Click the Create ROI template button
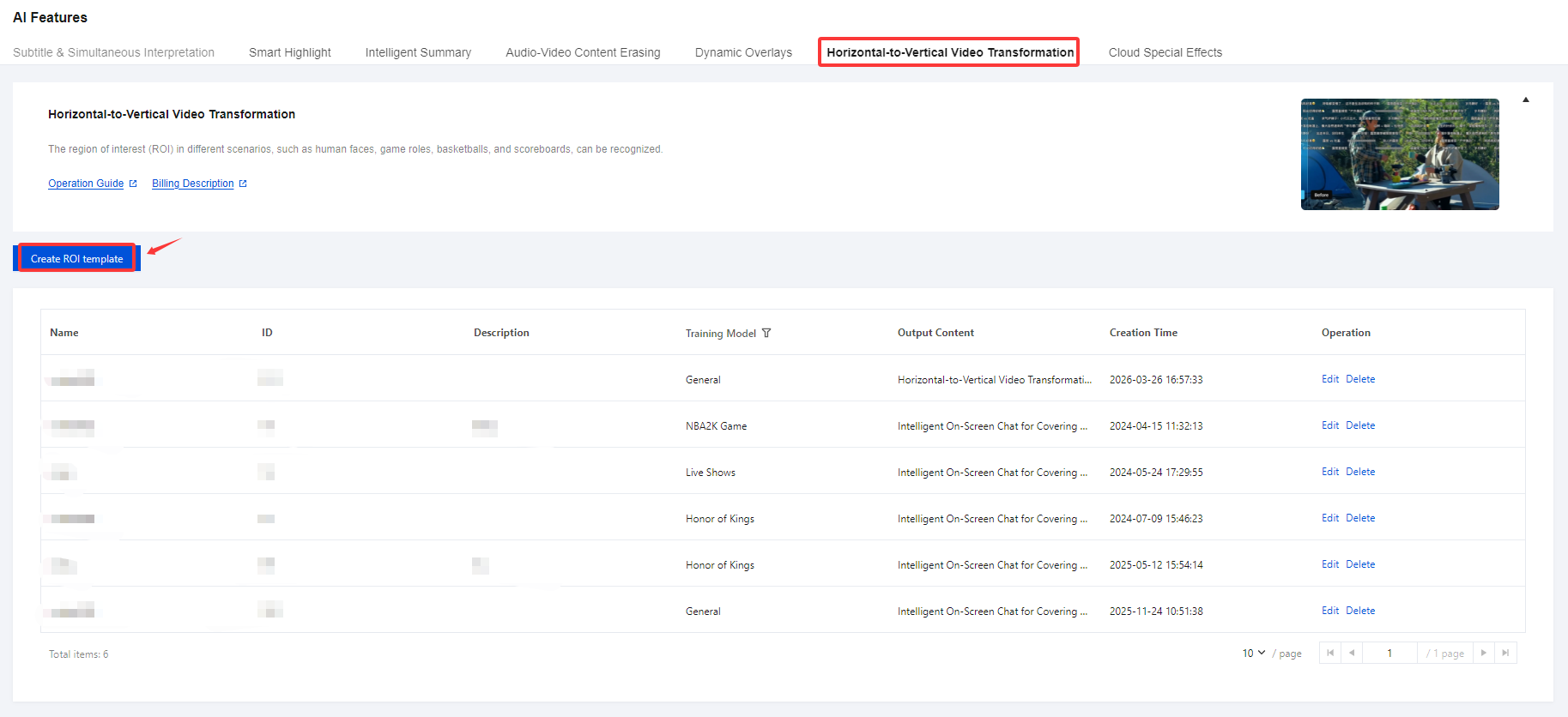1568x717 pixels. click(77, 258)
